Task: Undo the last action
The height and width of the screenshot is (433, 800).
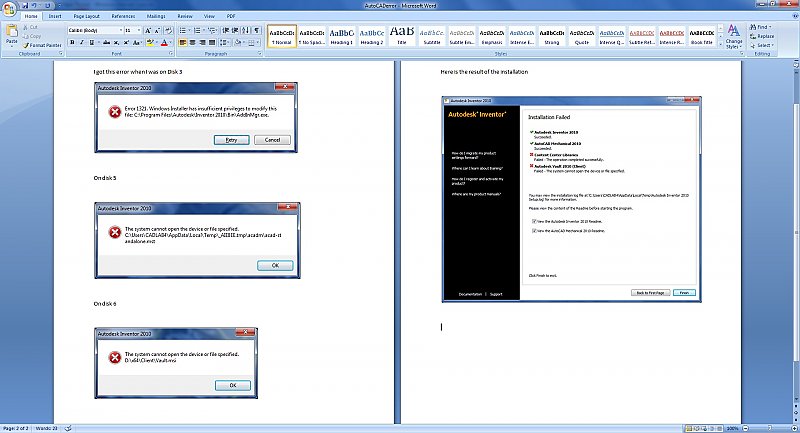Action: (x=35, y=6)
